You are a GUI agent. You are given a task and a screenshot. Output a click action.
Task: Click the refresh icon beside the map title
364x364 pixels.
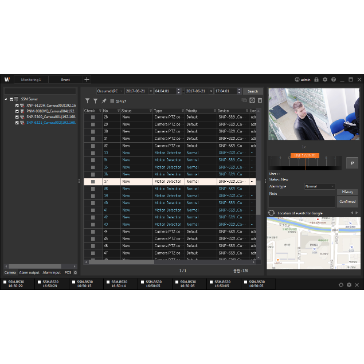tap(271, 213)
